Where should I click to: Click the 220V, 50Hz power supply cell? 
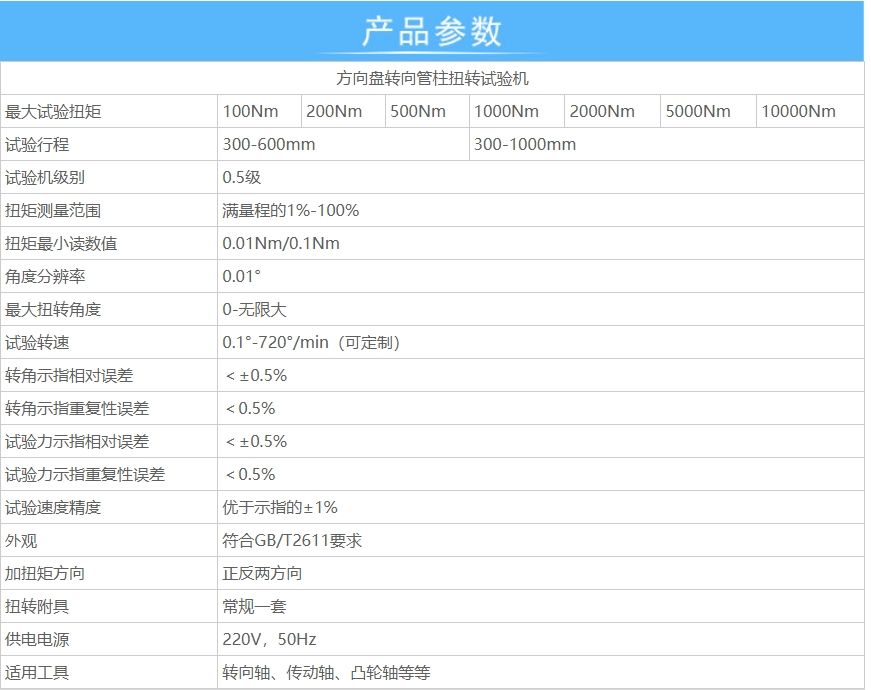coord(269,639)
